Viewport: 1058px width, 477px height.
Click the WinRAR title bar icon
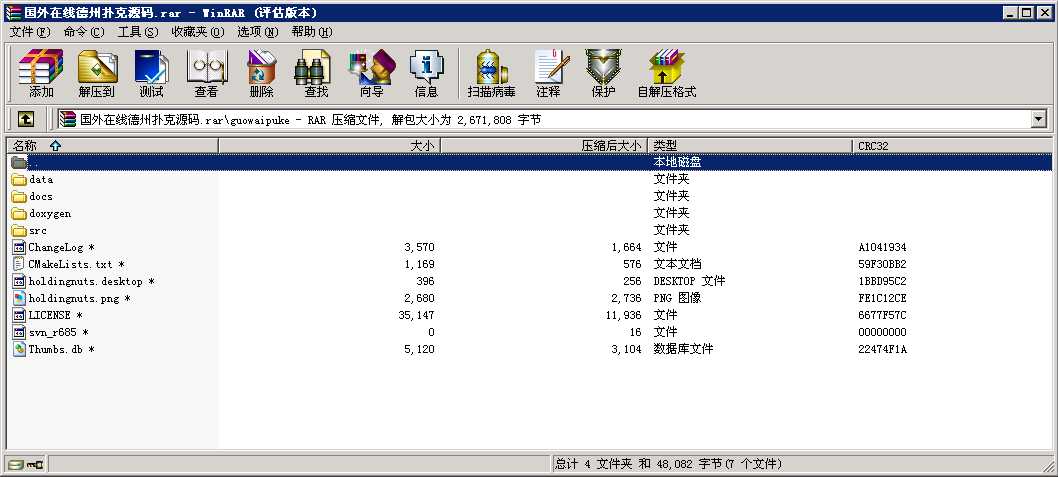pyautogui.click(x=12, y=12)
